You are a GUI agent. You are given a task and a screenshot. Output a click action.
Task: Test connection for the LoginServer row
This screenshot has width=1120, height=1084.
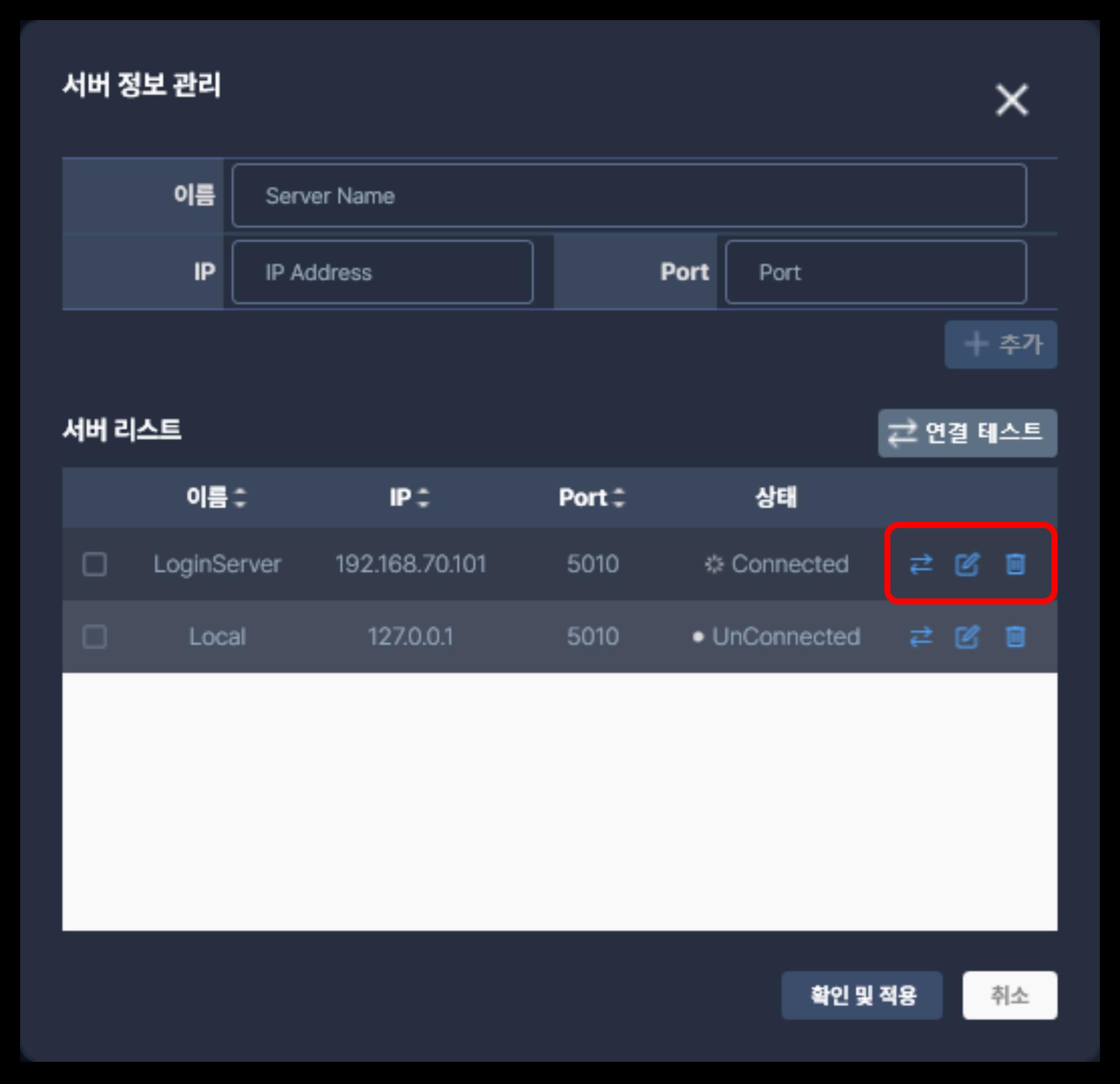921,565
